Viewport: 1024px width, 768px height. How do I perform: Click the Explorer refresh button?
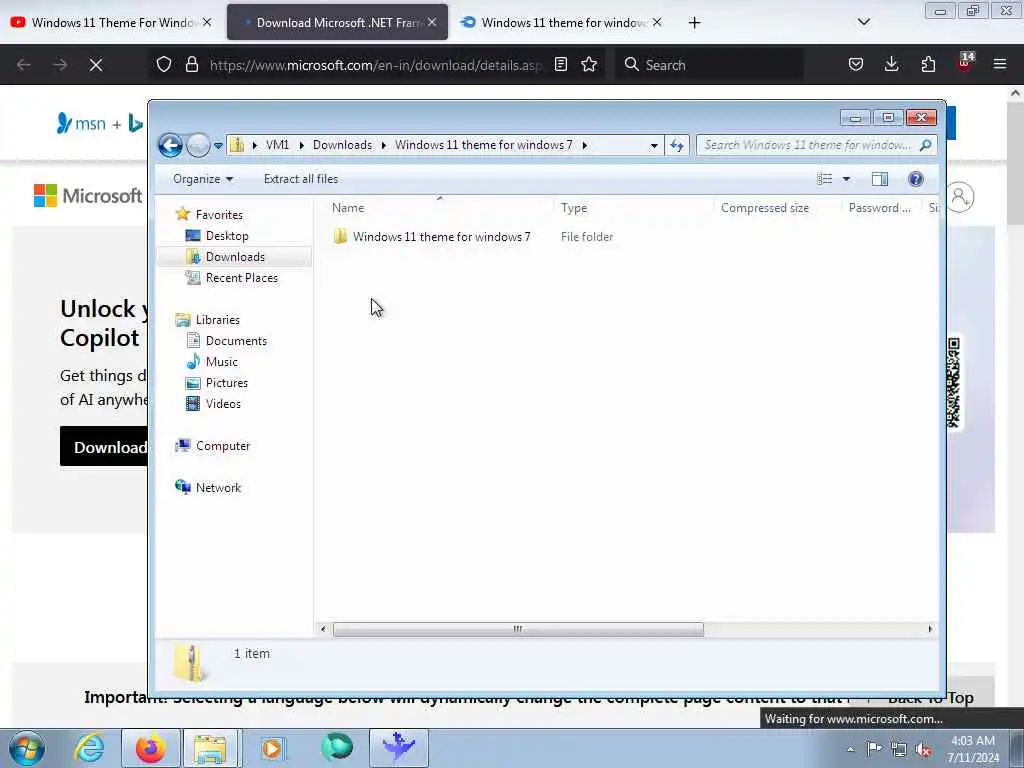677,145
